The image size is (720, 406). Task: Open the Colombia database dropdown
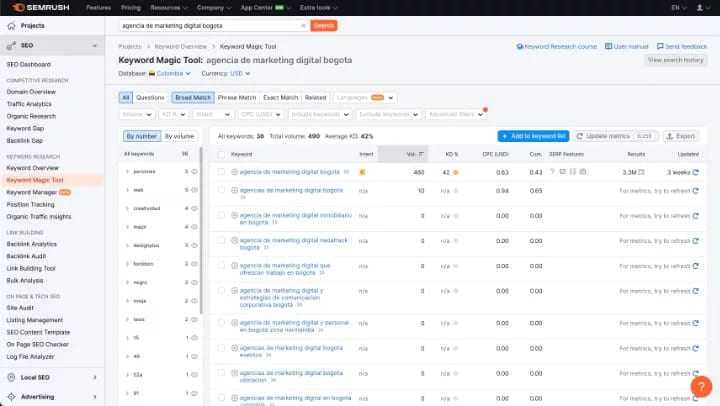click(x=169, y=73)
